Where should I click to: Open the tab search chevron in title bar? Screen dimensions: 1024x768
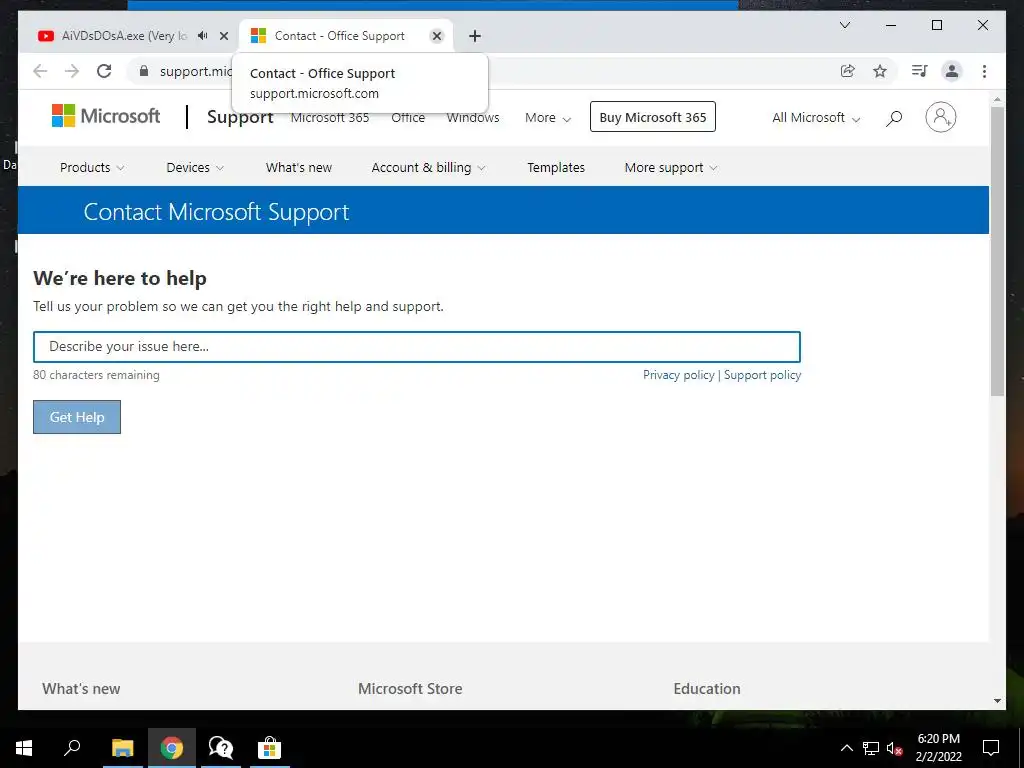(844, 25)
